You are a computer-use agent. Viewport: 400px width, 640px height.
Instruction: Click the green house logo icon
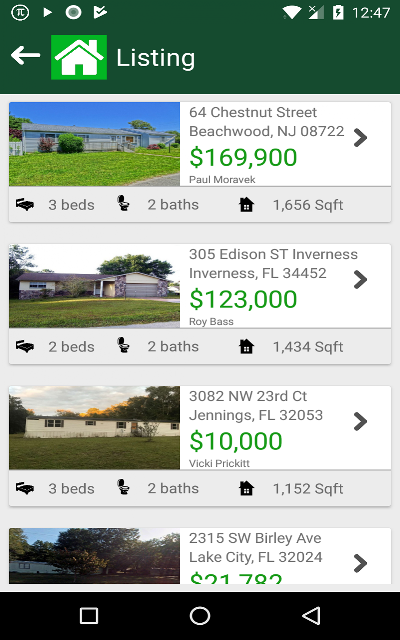(x=79, y=57)
